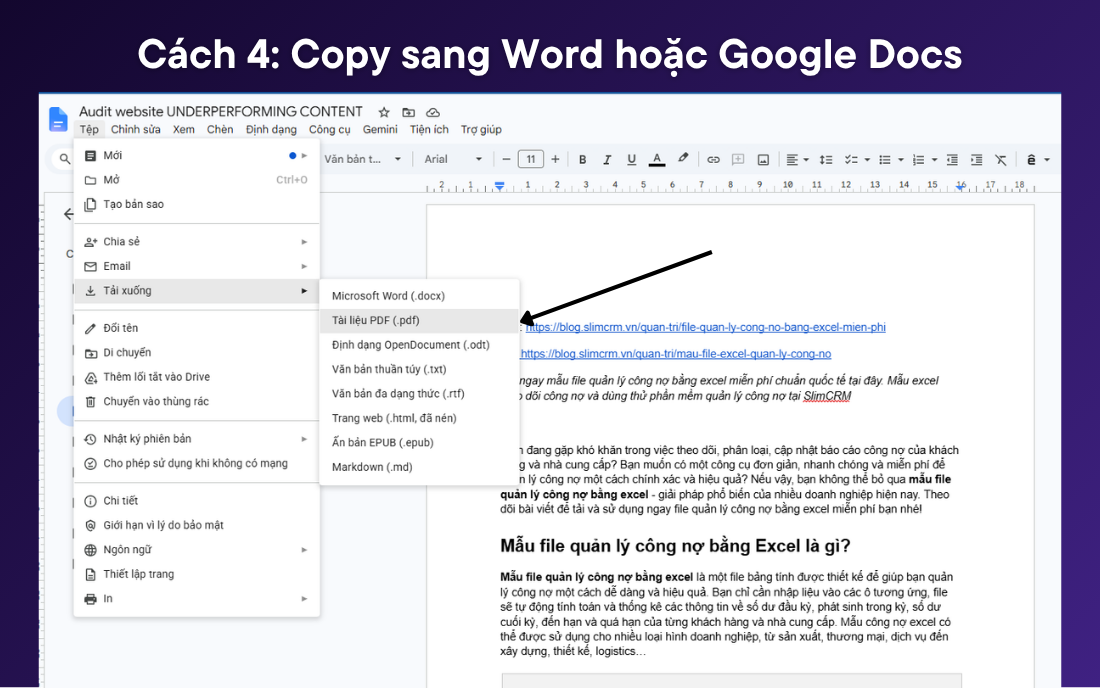Click the line and paragraph spacing icon

coord(826,160)
